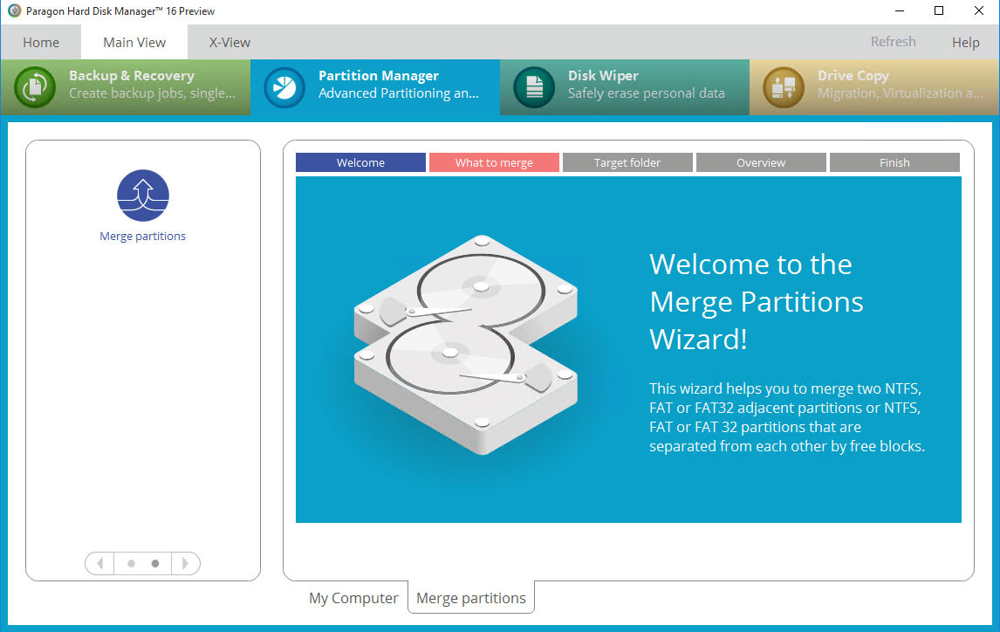
Task: Go to previous page with left arrow
Action: [x=100, y=563]
